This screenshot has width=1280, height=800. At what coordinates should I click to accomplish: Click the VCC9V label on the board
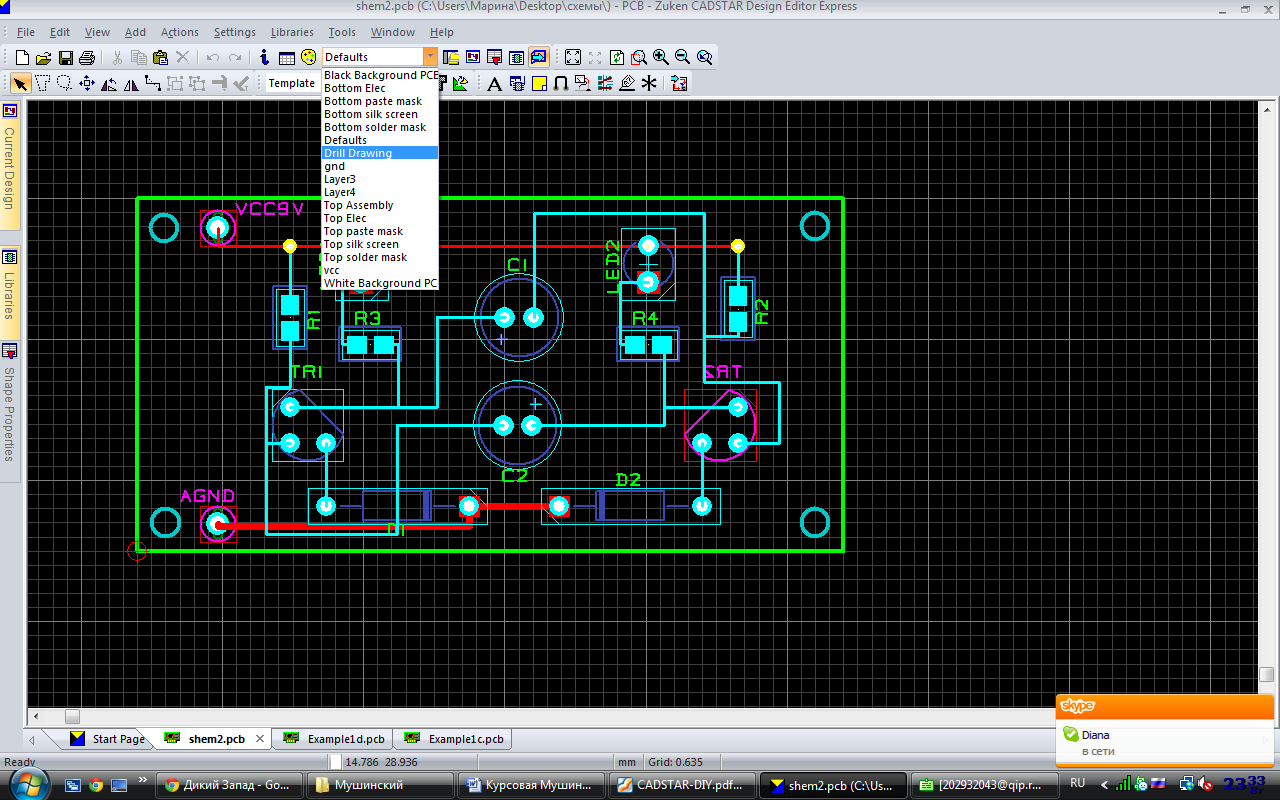pos(269,209)
